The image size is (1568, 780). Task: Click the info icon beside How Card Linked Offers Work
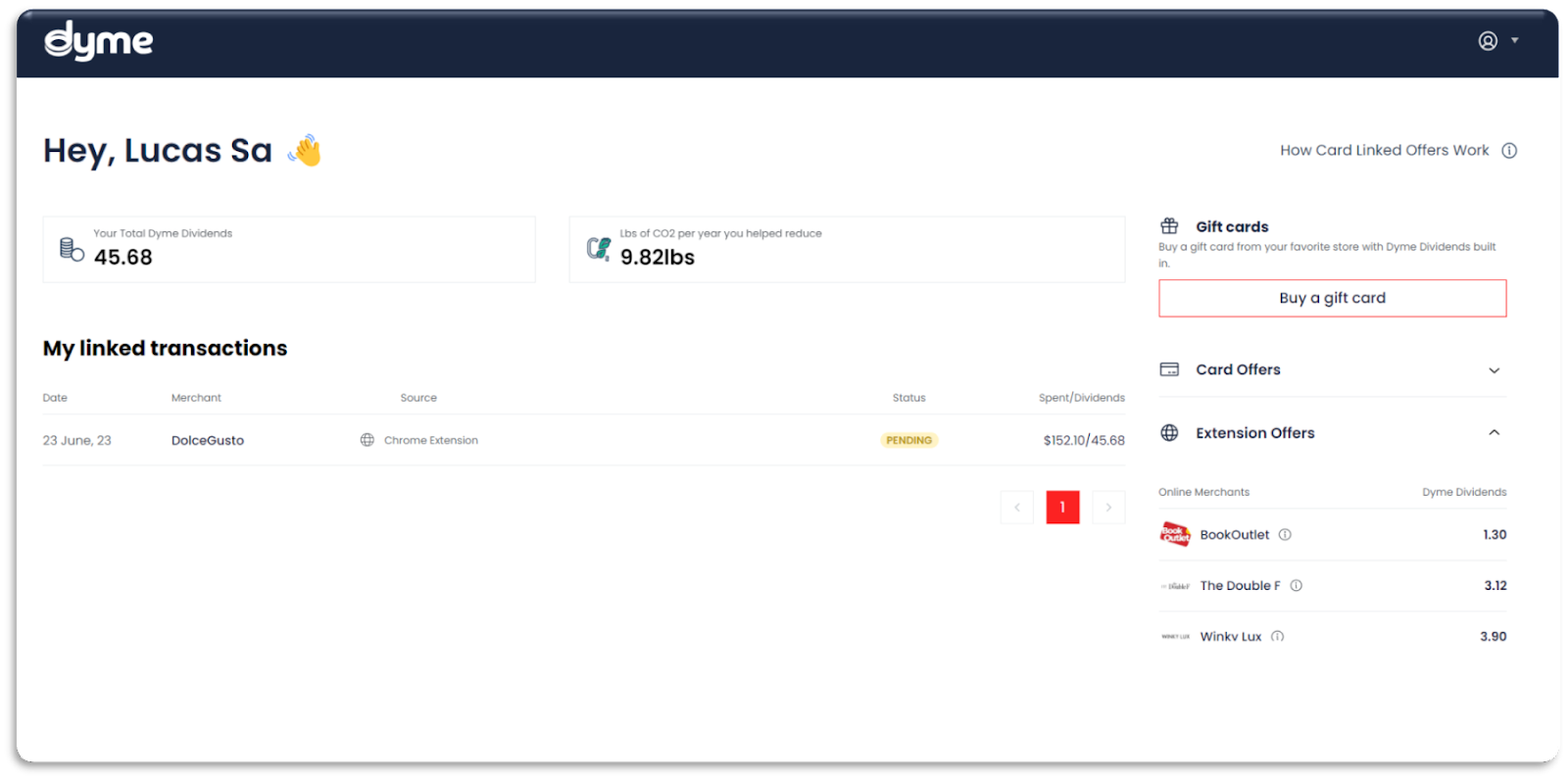click(x=1509, y=151)
